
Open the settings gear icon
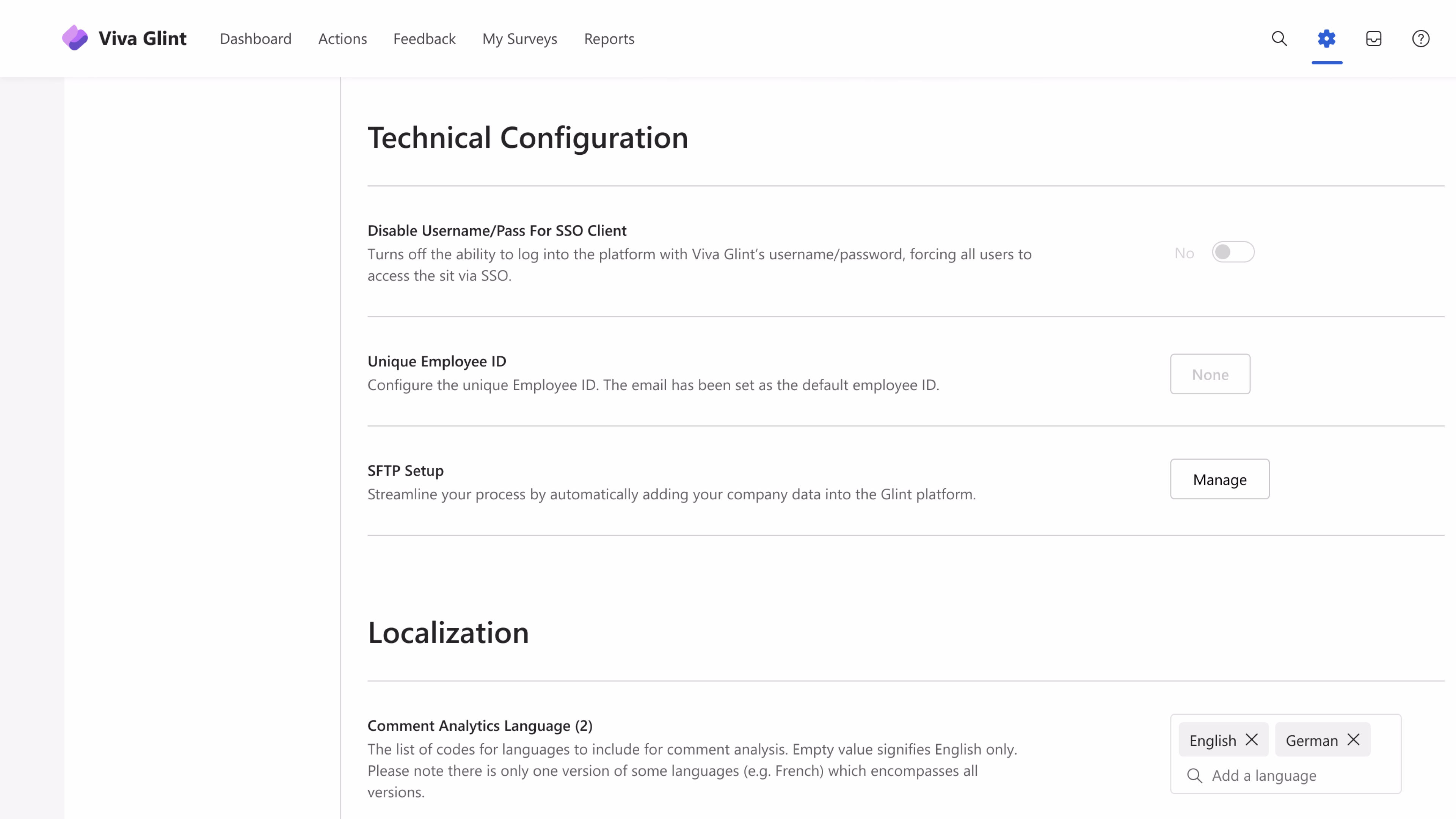pyautogui.click(x=1327, y=38)
